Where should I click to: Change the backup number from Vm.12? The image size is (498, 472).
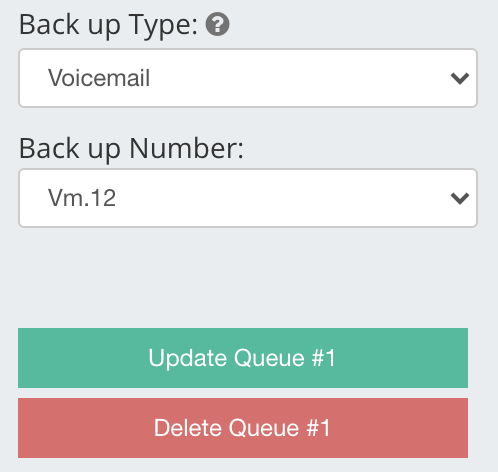click(248, 198)
